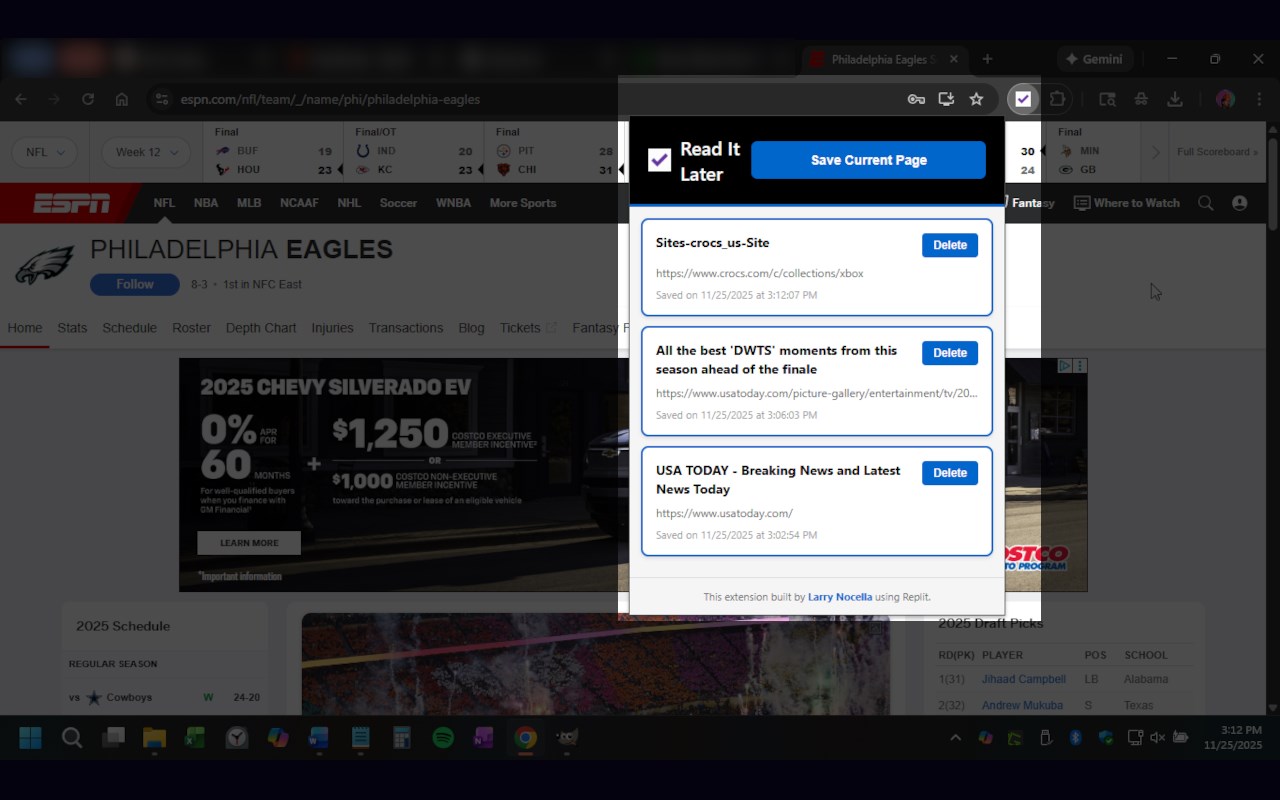This screenshot has width=1280, height=800.
Task: Switch to the Eagles Stats tab
Action: pos(72,328)
